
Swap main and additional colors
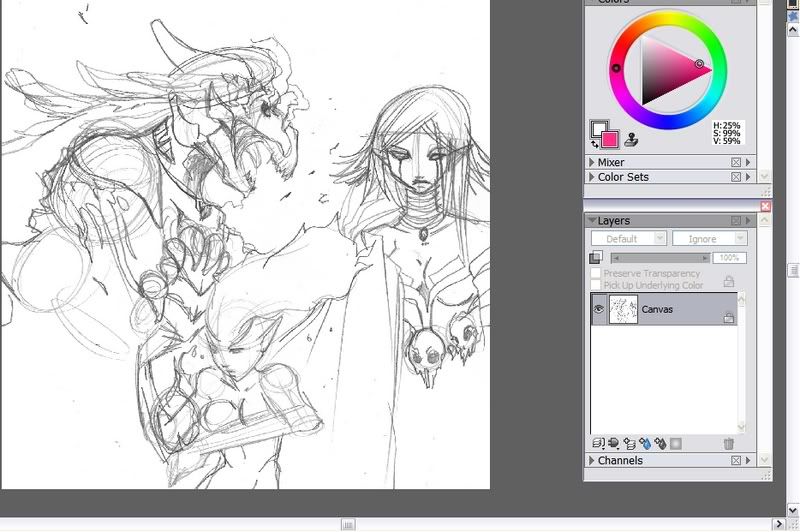click(x=595, y=144)
